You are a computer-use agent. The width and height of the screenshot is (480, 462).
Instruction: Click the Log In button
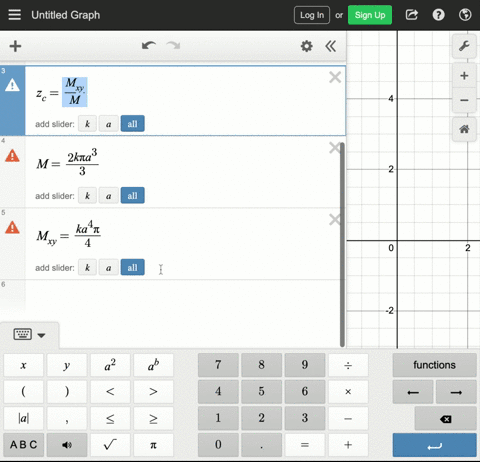click(312, 15)
